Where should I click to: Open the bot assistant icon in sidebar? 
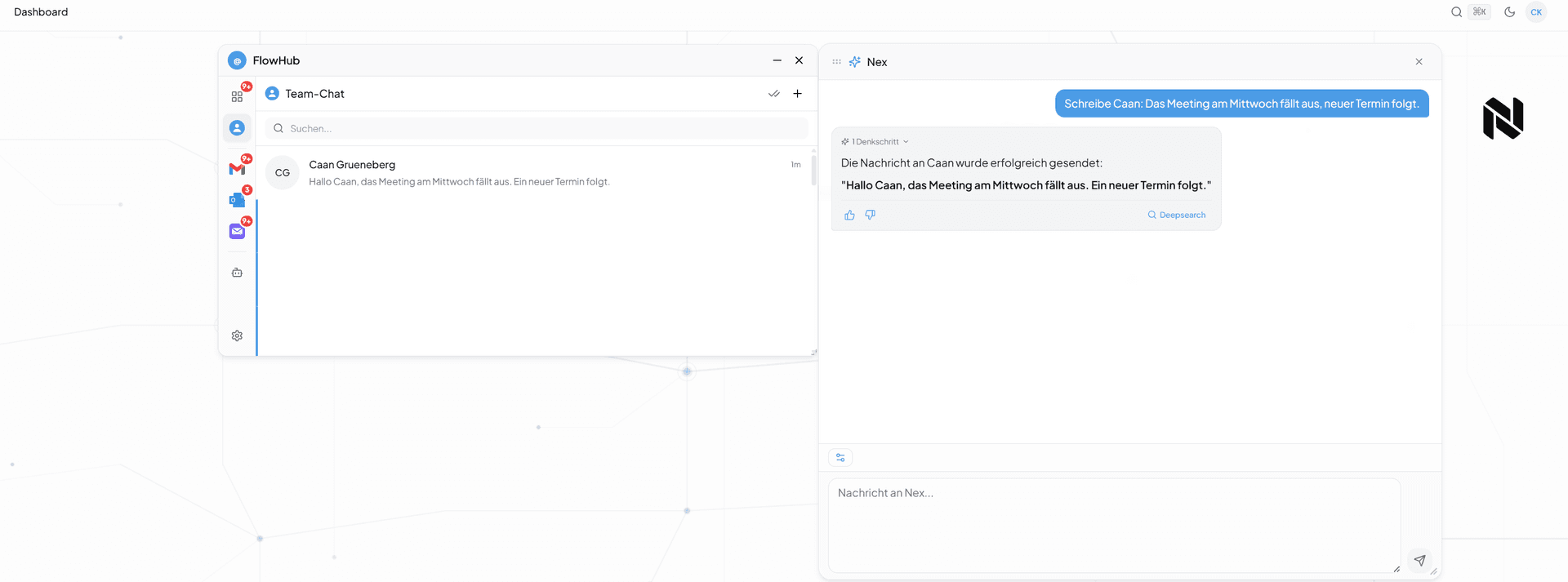click(237, 273)
